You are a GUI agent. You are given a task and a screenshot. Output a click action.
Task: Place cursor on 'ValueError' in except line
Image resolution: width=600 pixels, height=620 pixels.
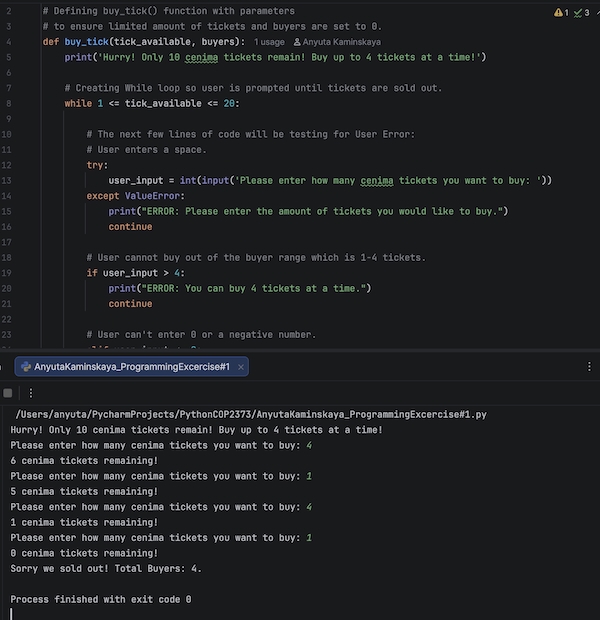point(152,196)
